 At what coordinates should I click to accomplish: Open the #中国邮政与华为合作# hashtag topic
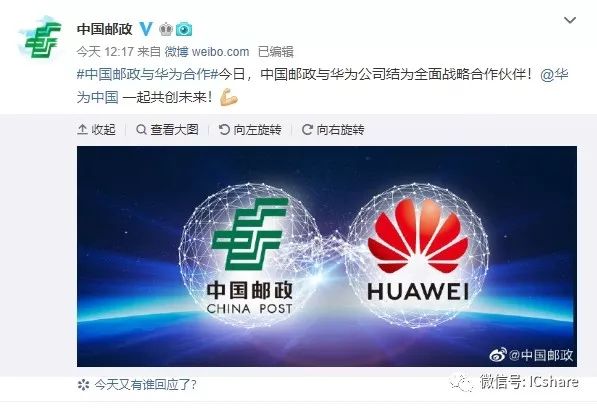(x=147, y=74)
